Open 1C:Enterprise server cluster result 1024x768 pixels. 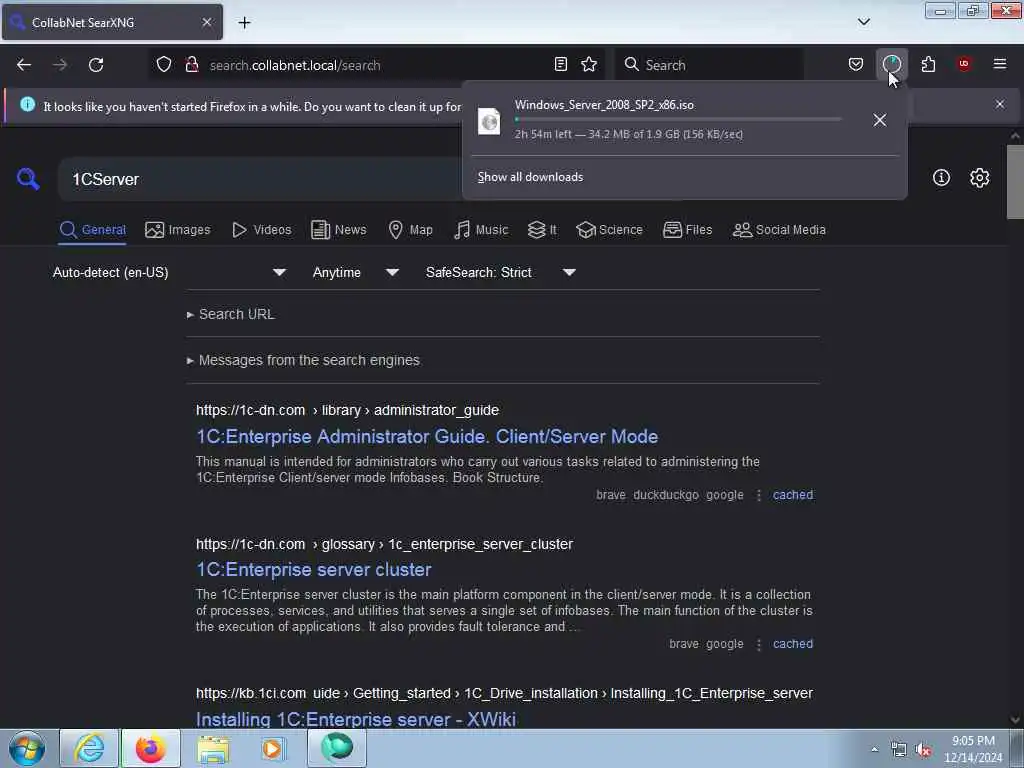point(313,569)
